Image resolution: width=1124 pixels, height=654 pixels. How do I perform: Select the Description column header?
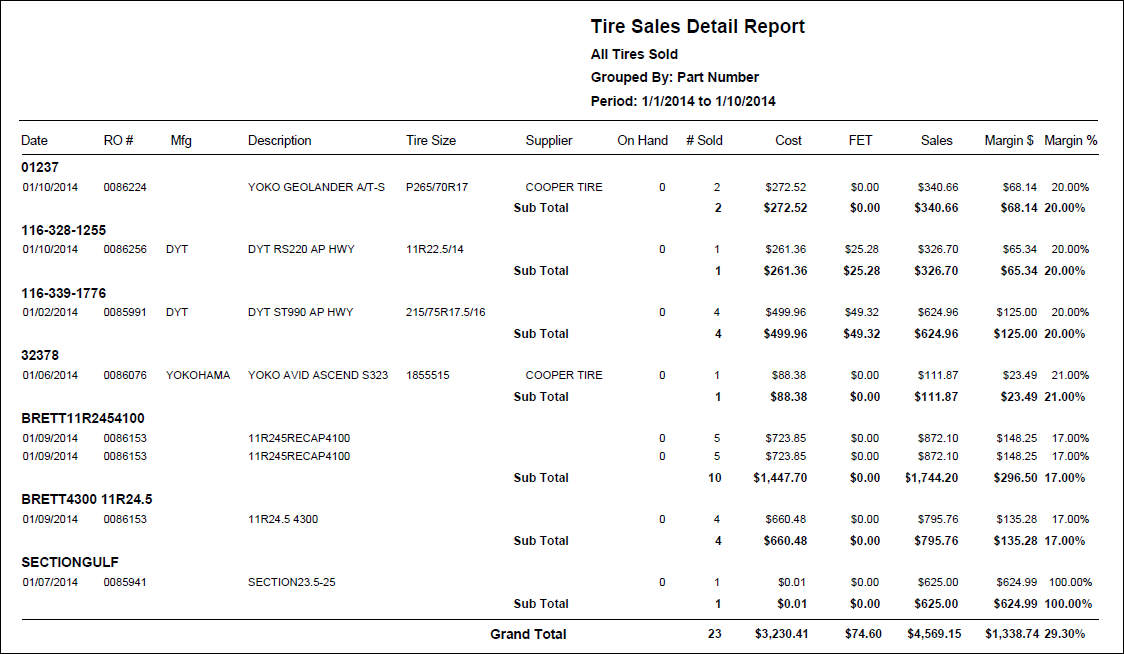[279, 141]
